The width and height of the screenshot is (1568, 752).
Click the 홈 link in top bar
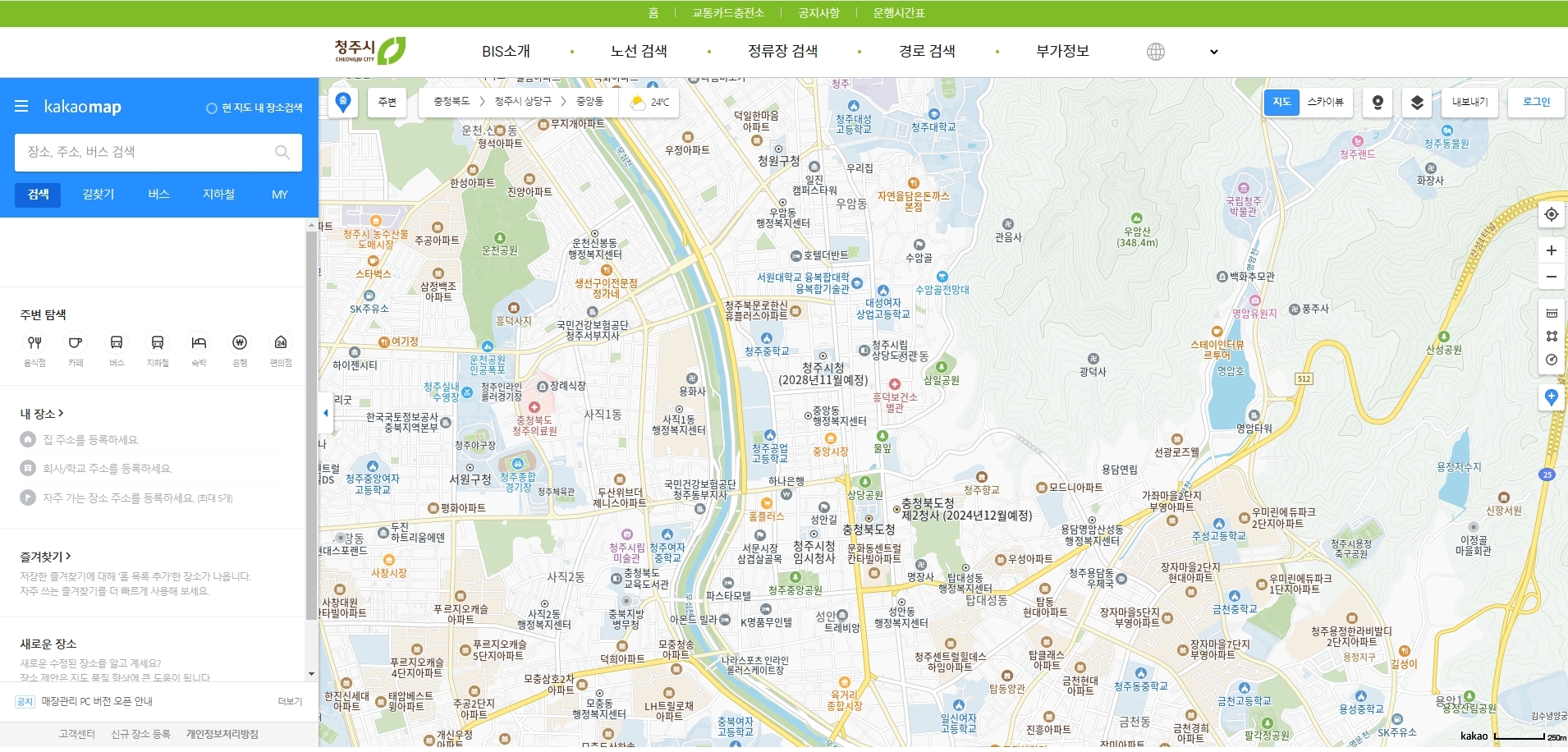tap(653, 13)
